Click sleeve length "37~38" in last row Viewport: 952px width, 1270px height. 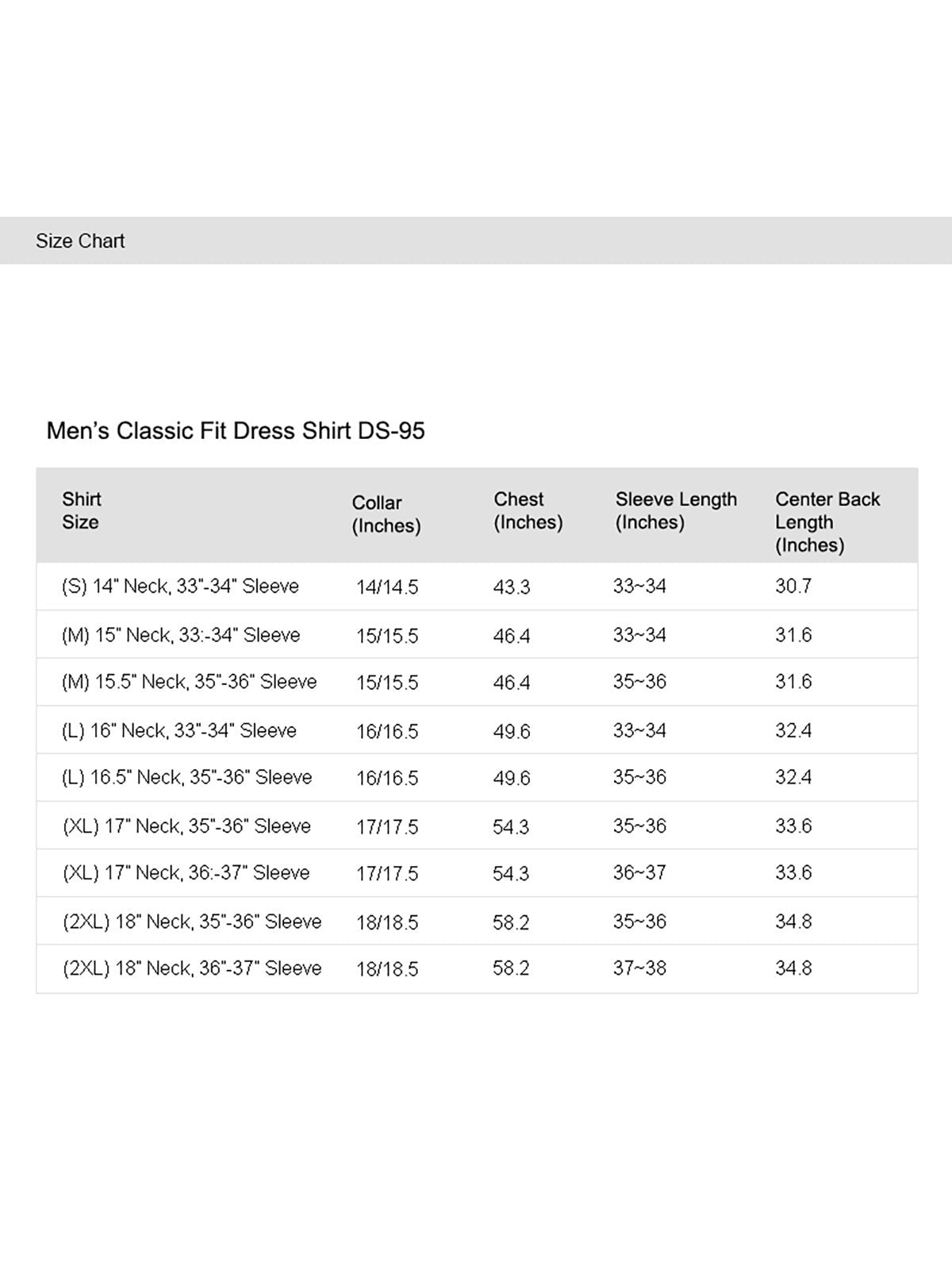(x=639, y=968)
